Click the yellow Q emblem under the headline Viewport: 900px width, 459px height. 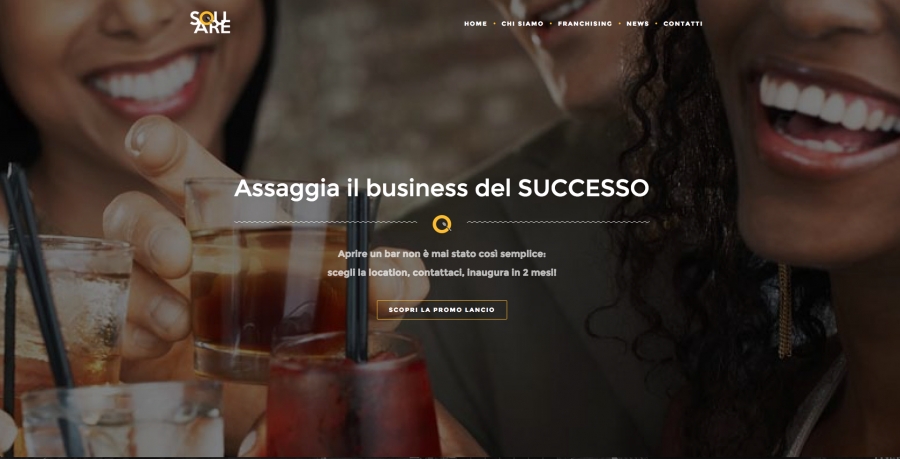pyautogui.click(x=441, y=224)
